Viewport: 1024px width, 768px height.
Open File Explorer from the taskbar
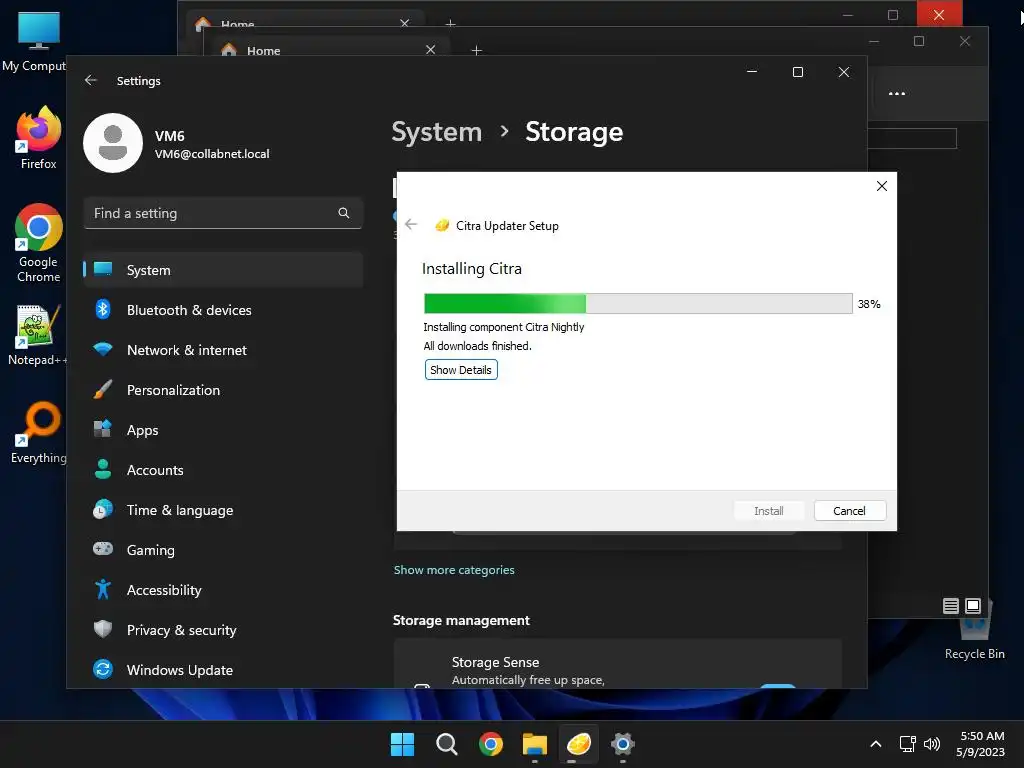(x=535, y=744)
